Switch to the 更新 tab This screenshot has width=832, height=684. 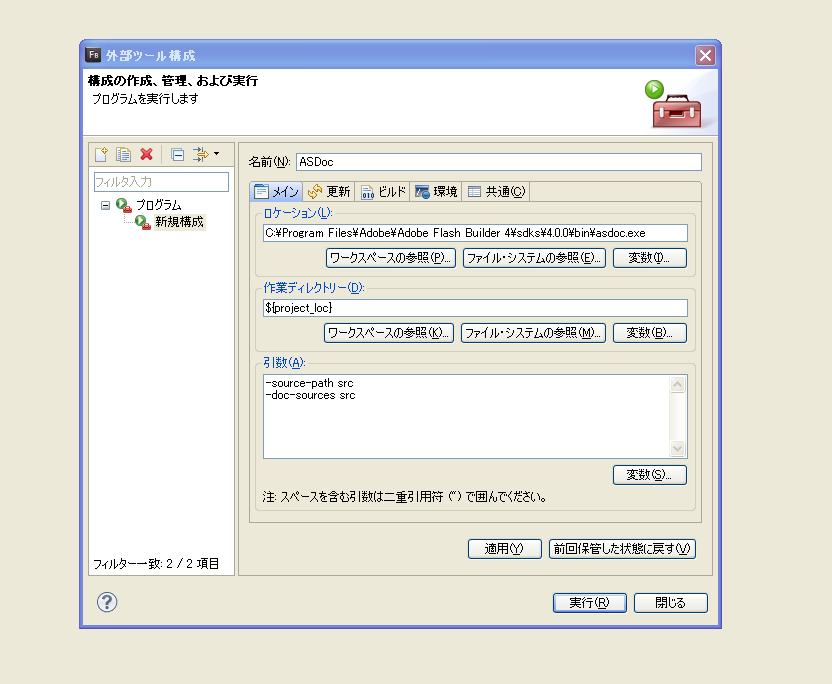coord(329,192)
